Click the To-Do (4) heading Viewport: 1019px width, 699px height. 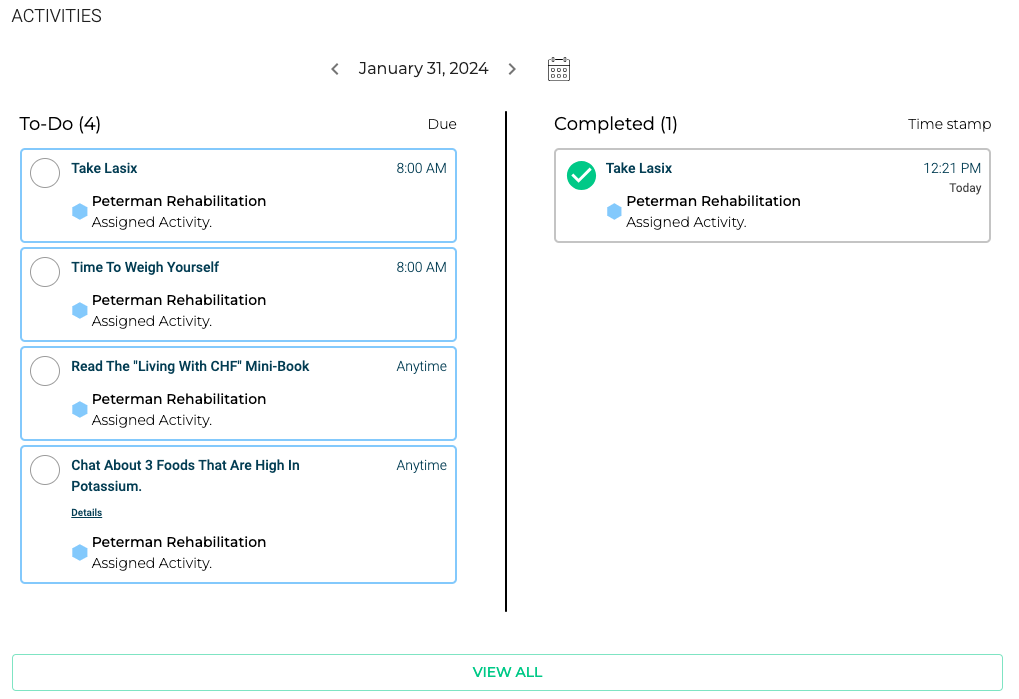coord(60,123)
